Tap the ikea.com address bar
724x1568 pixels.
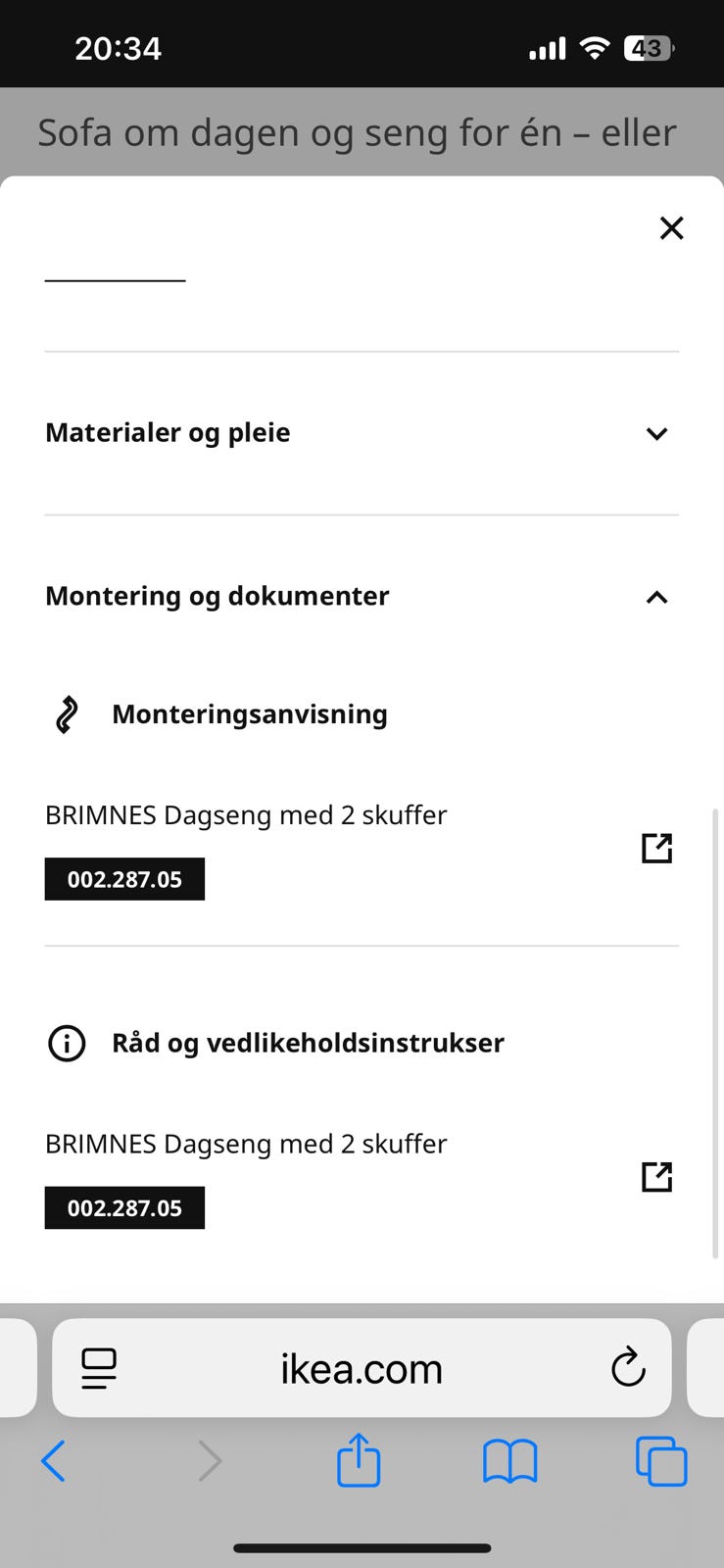click(362, 1367)
